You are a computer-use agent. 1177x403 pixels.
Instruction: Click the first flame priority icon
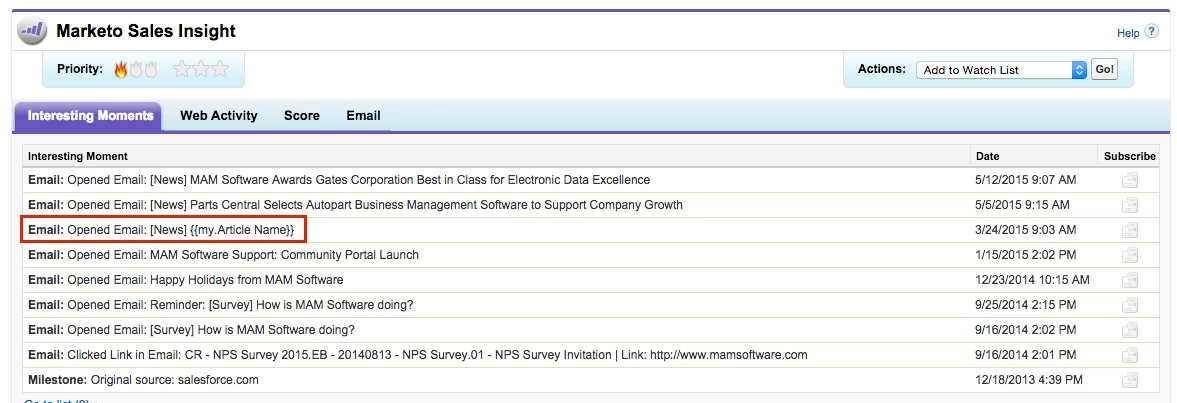[120, 69]
